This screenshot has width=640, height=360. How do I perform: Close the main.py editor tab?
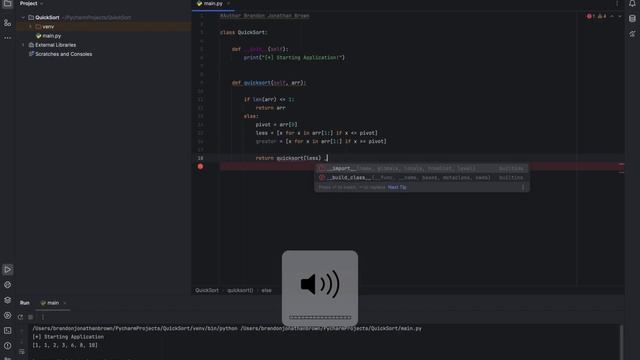click(229, 3)
